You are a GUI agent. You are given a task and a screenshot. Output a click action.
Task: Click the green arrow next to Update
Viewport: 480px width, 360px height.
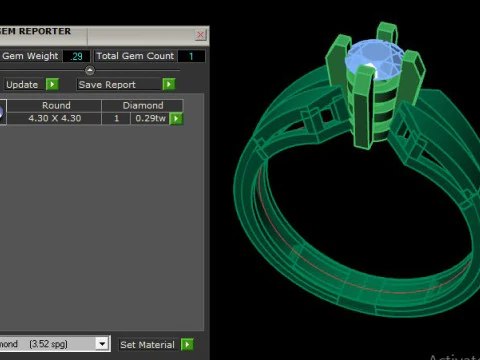[52, 84]
